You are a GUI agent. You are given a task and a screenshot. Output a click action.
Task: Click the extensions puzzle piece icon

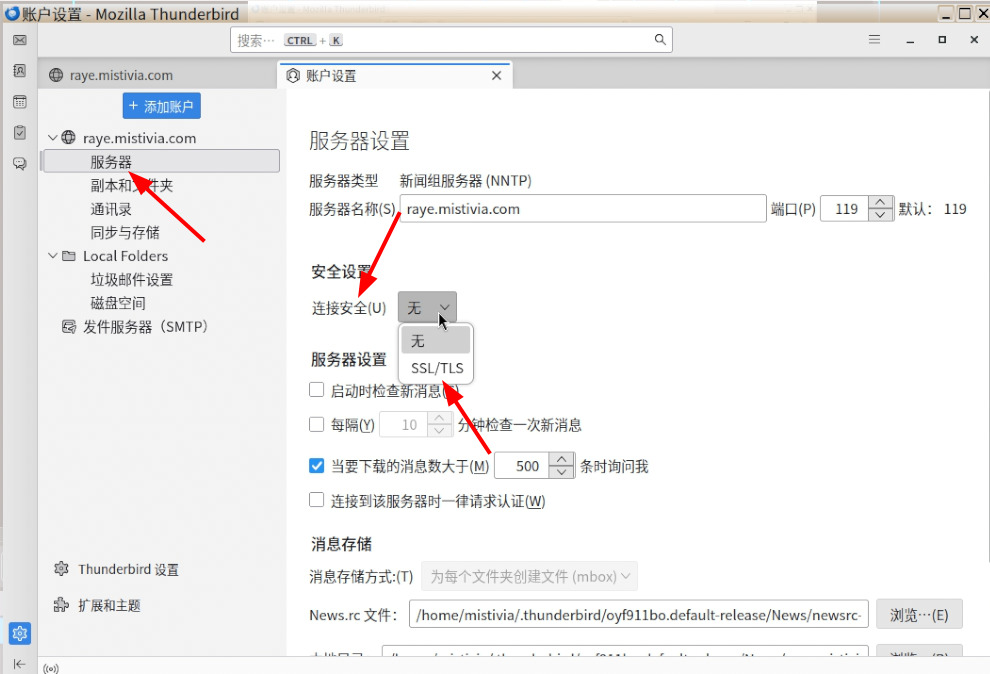[61, 605]
